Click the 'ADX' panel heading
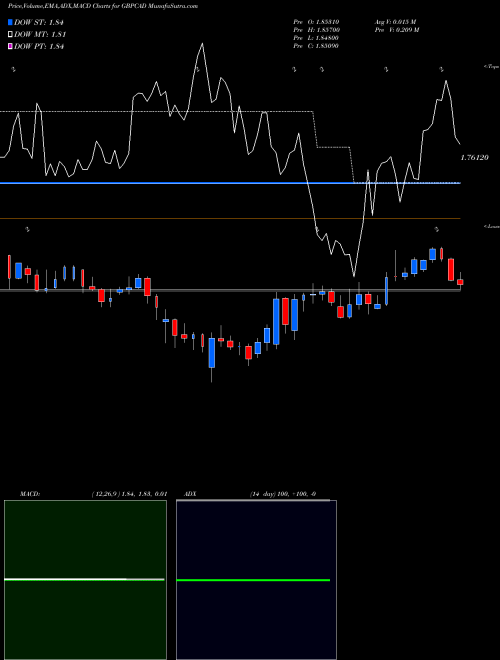Viewport: 500px width, 660px height. tap(190, 494)
